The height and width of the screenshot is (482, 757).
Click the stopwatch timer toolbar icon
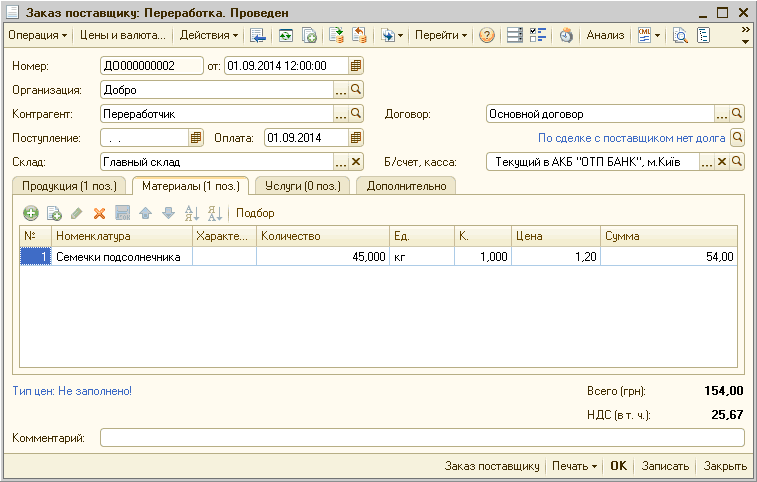[566, 35]
